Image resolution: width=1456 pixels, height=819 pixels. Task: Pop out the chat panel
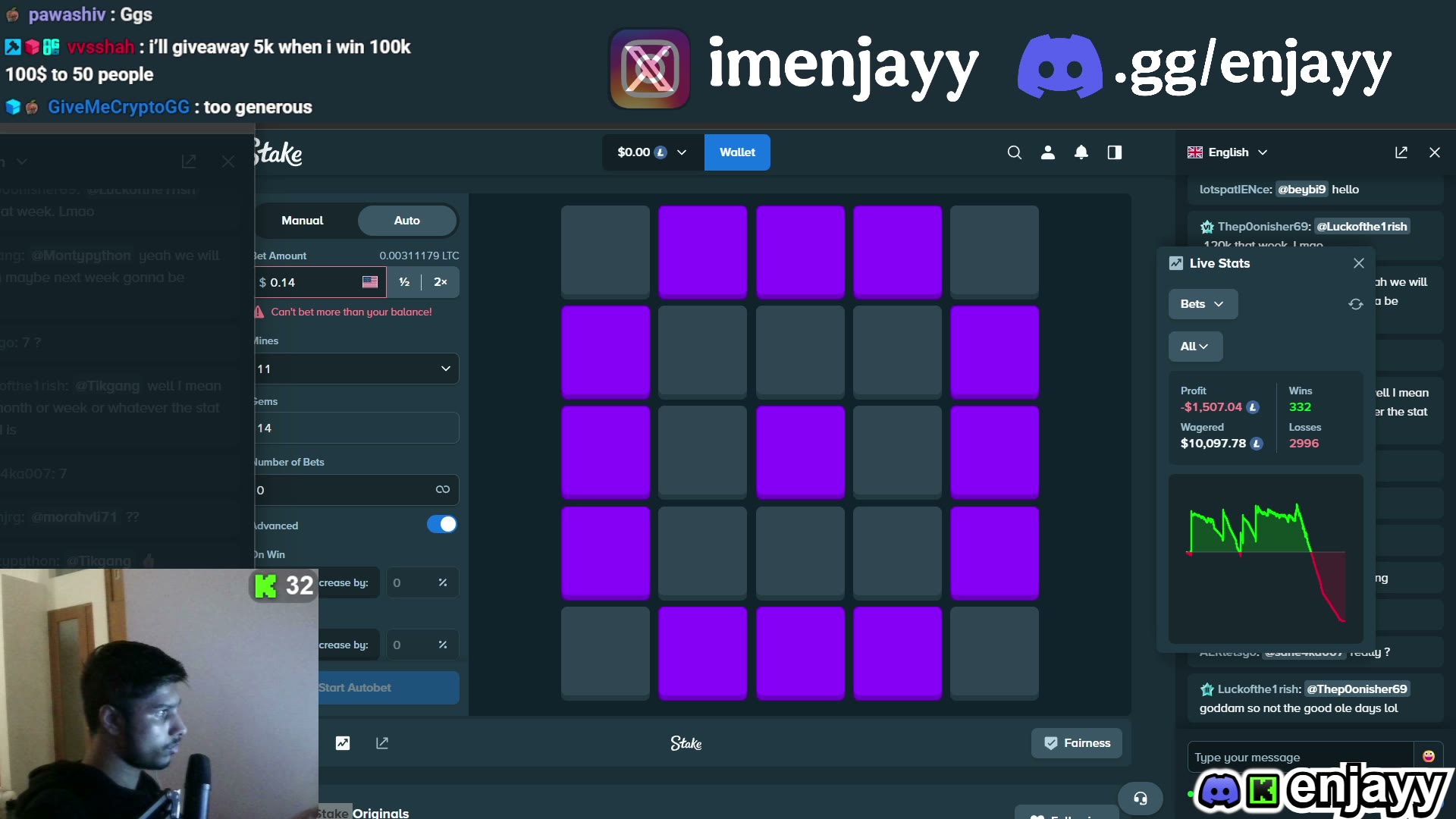(x=1401, y=152)
